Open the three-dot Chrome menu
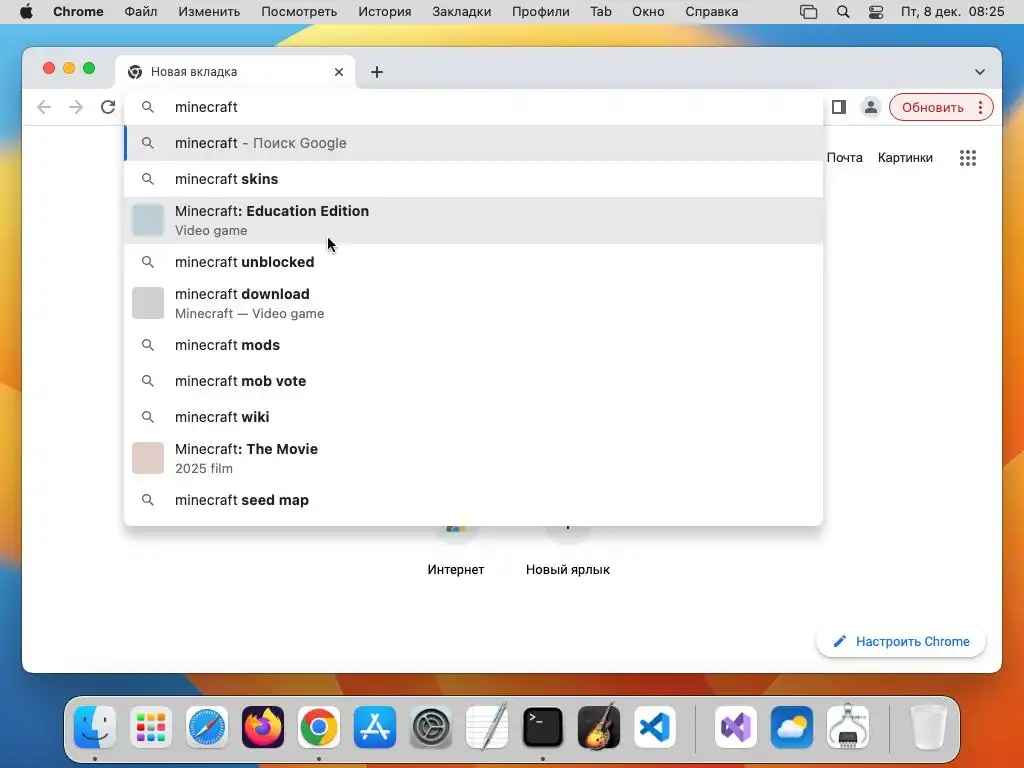Viewport: 1024px width, 768px height. point(980,107)
